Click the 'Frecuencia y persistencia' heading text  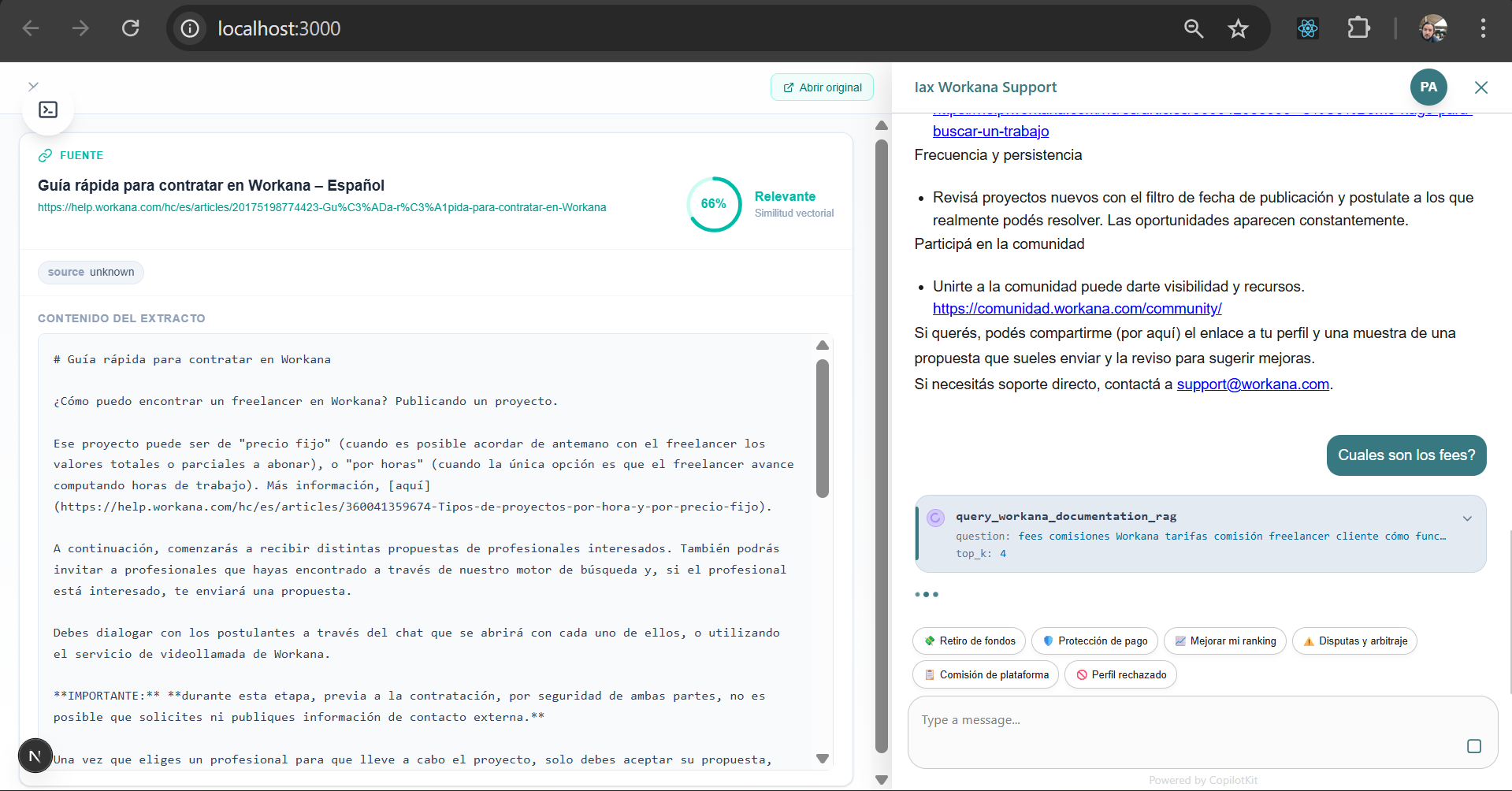tap(998, 155)
